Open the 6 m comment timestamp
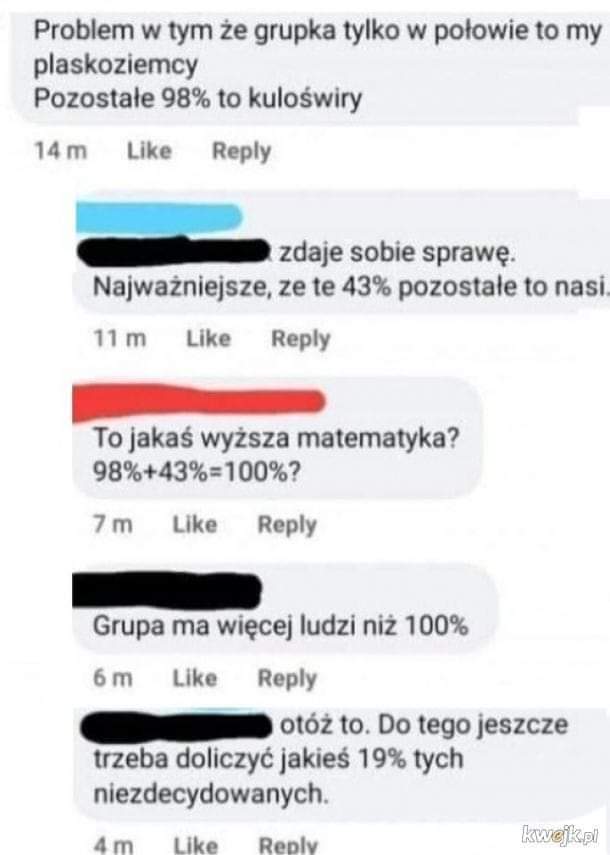 tap(113, 678)
